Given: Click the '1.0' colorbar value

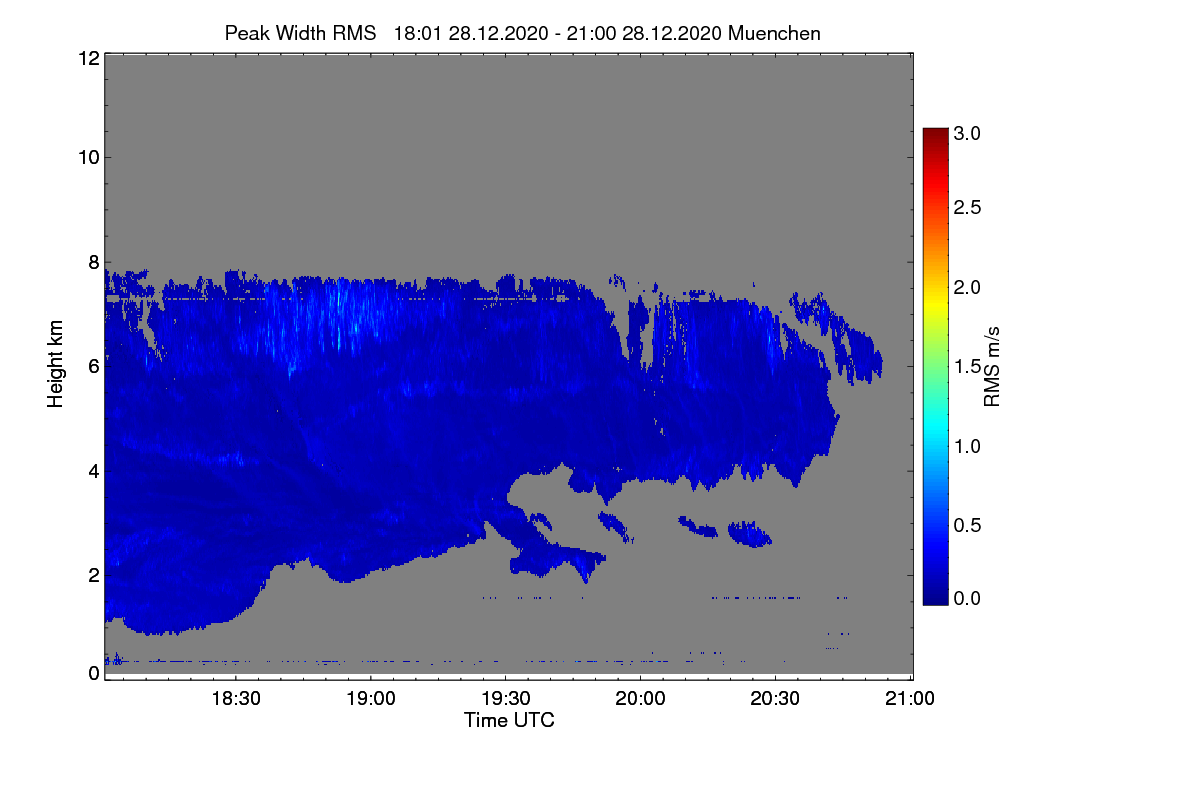Looking at the screenshot, I should 968,446.
